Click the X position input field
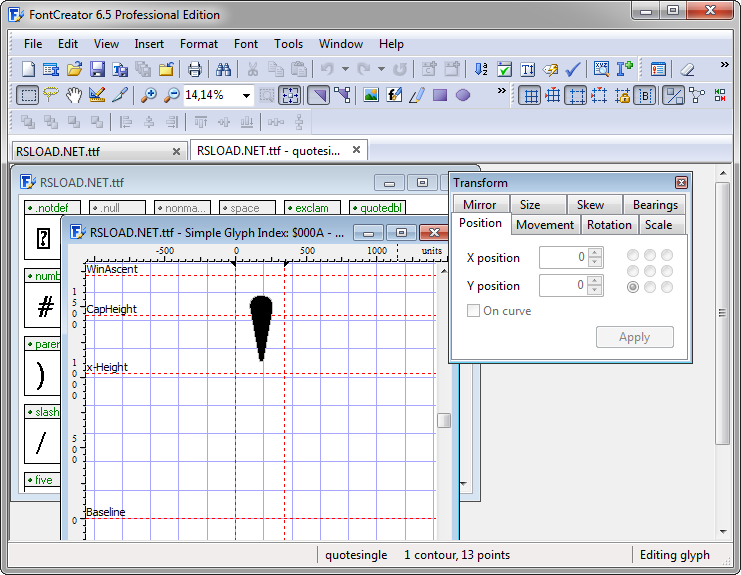Screen dimensions: 741x575 pyautogui.click(x=564, y=257)
